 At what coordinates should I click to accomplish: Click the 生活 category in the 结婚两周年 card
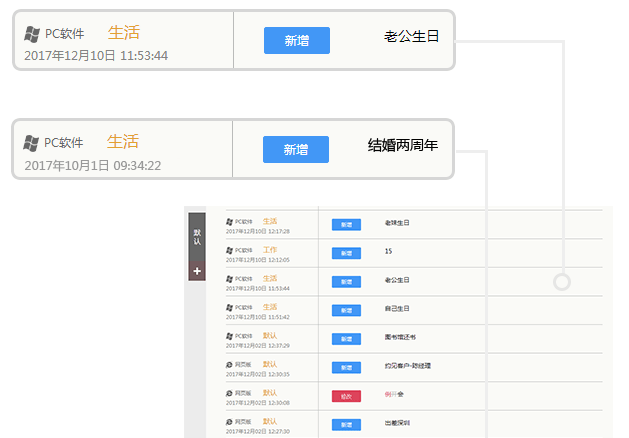point(123,142)
